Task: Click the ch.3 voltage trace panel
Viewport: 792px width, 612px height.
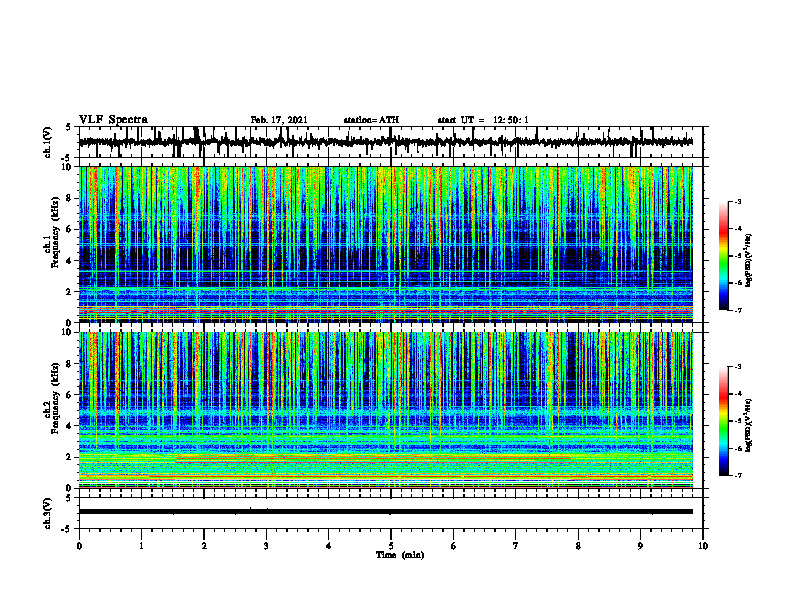Action: [391, 513]
